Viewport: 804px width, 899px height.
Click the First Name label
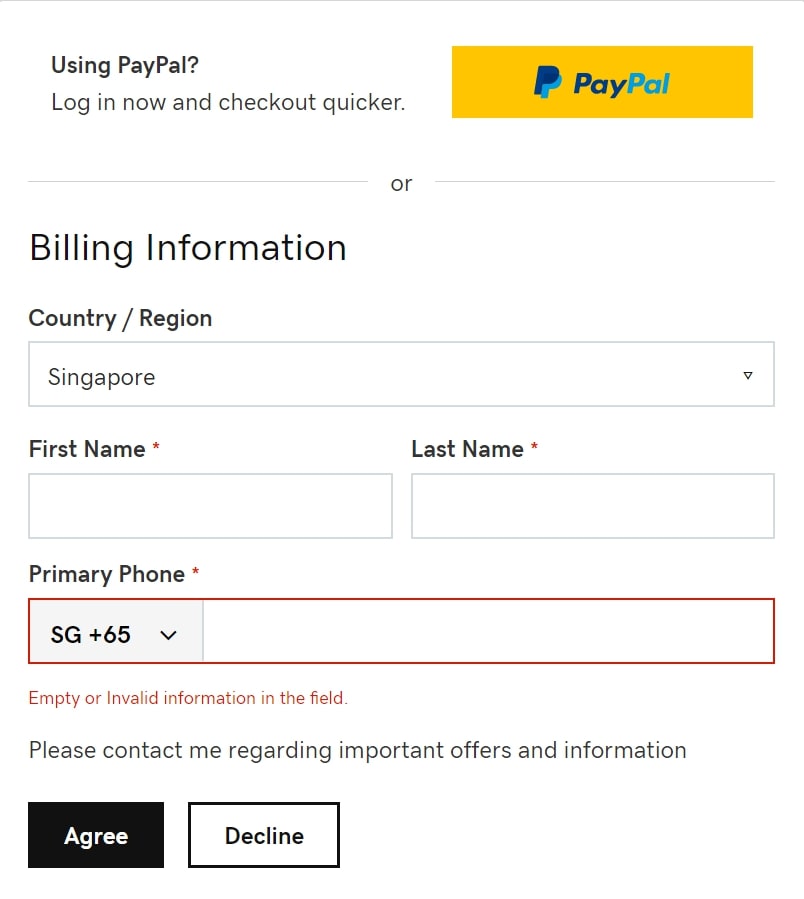click(x=87, y=449)
